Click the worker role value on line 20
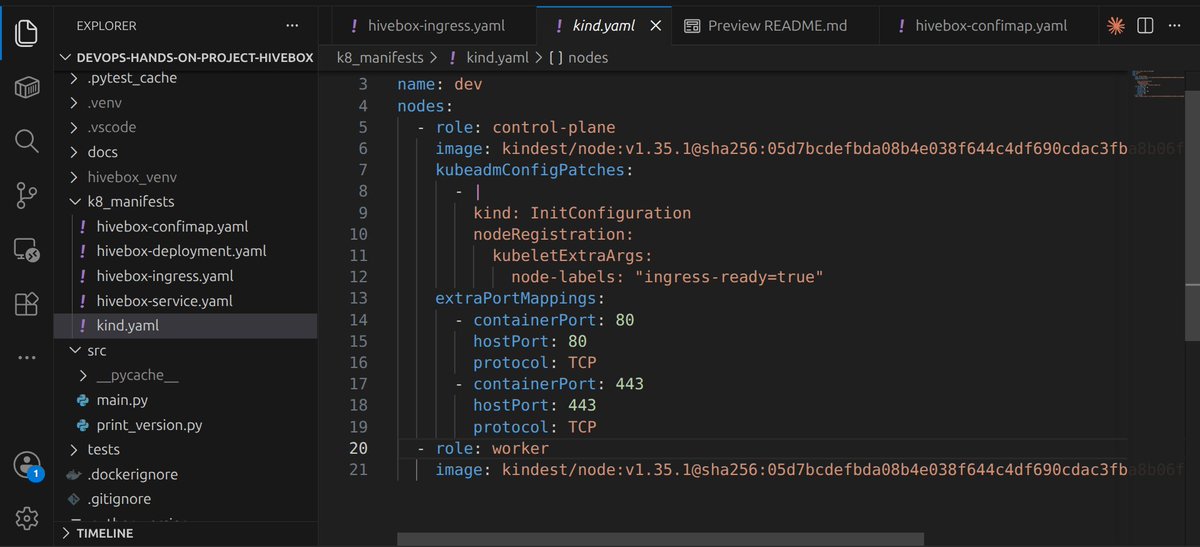The image size is (1200, 547). 520,448
